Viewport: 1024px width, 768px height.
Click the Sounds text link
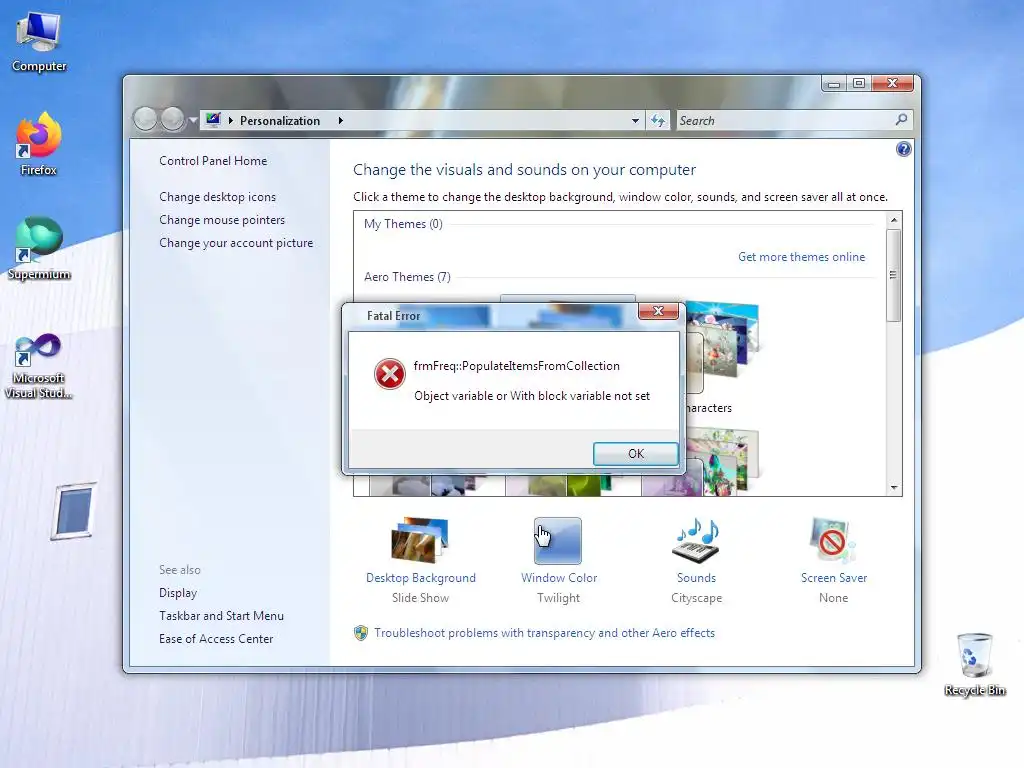coord(696,578)
